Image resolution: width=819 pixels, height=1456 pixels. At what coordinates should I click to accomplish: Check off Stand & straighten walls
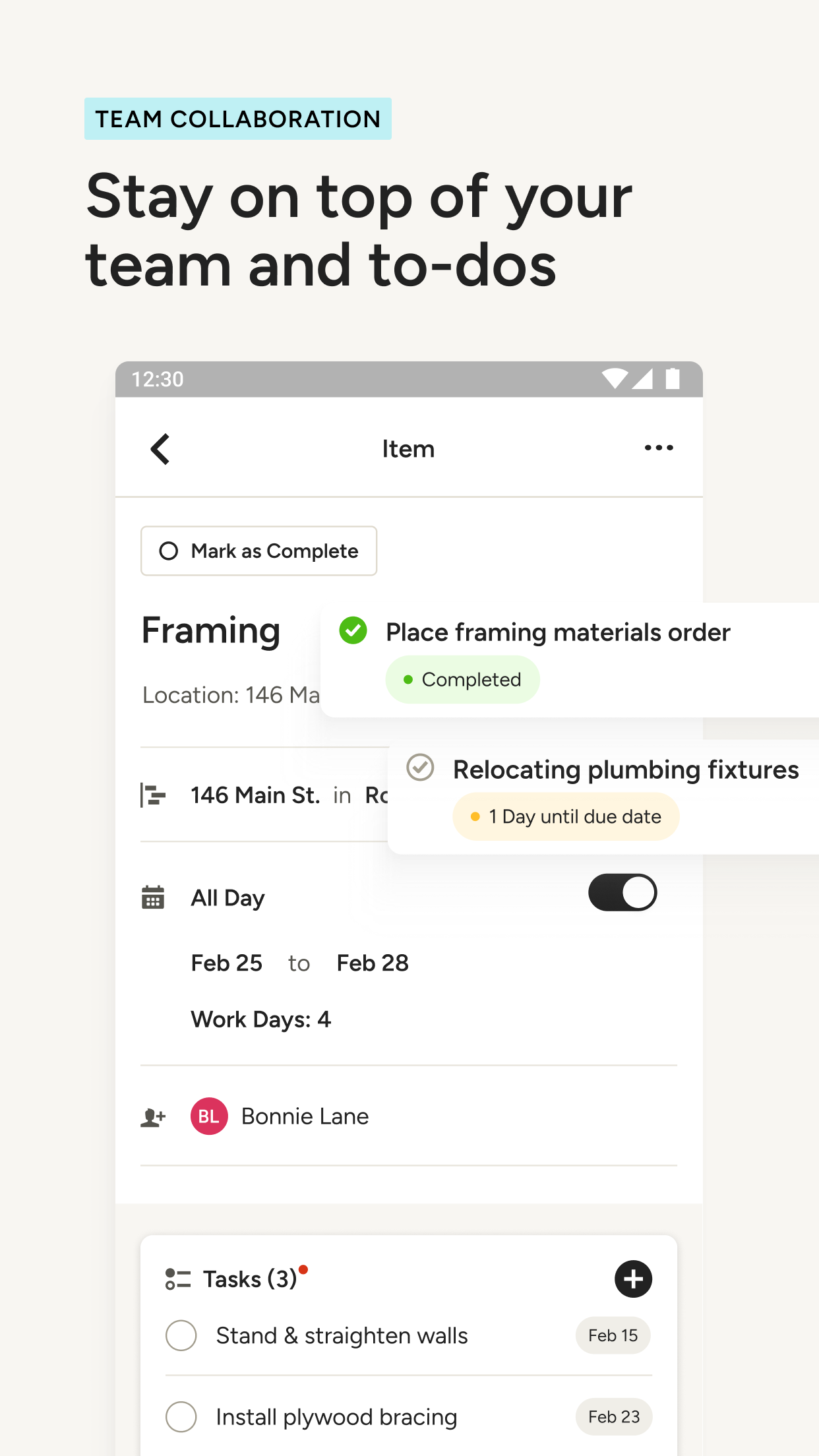181,1335
